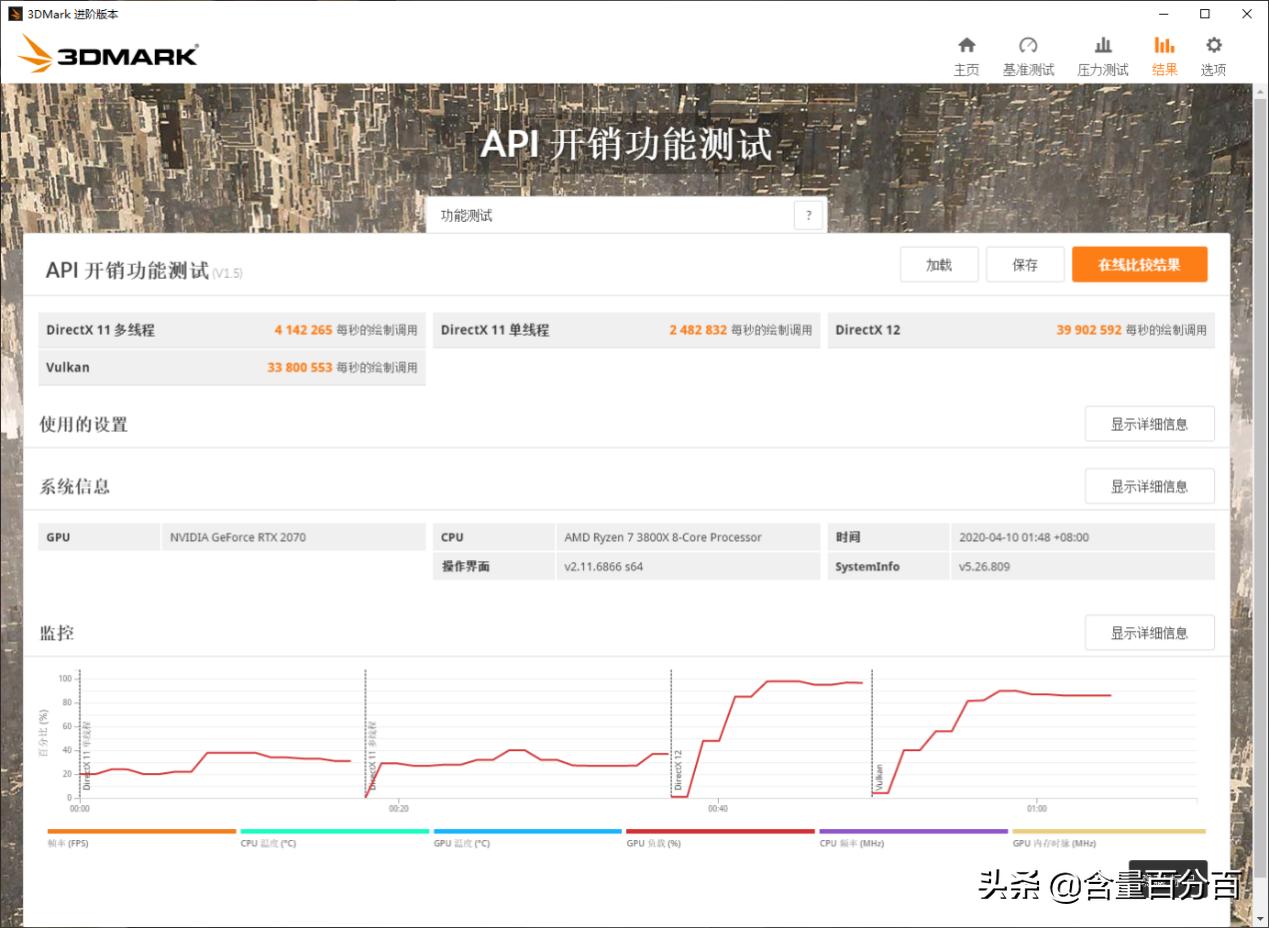Click the ? help icon beside 功能测试
This screenshot has width=1269, height=928.
point(808,214)
